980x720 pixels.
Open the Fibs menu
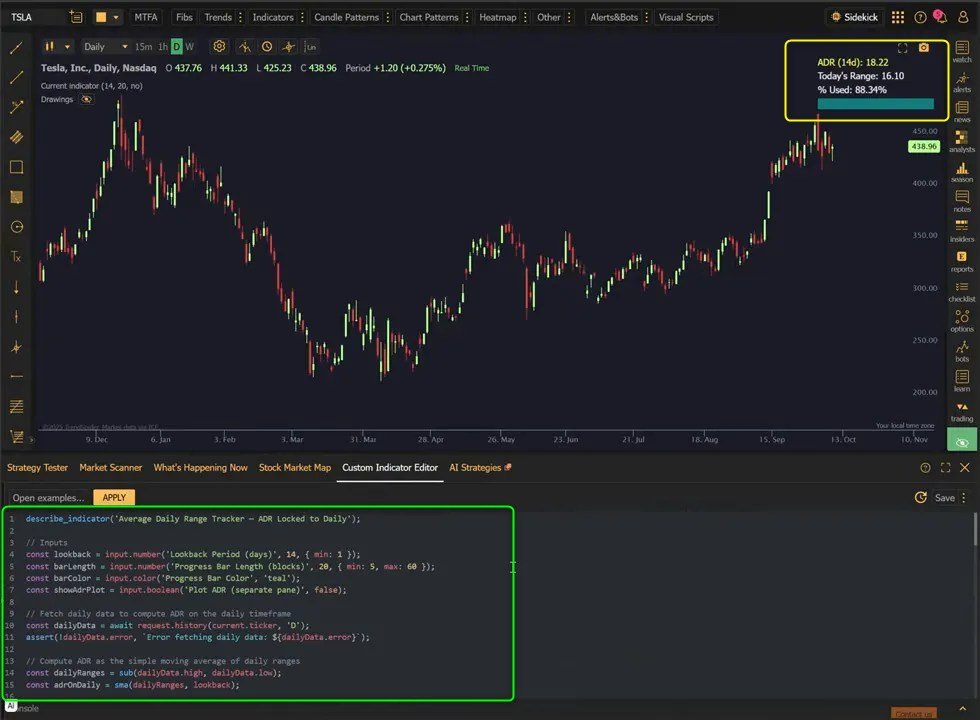click(184, 18)
